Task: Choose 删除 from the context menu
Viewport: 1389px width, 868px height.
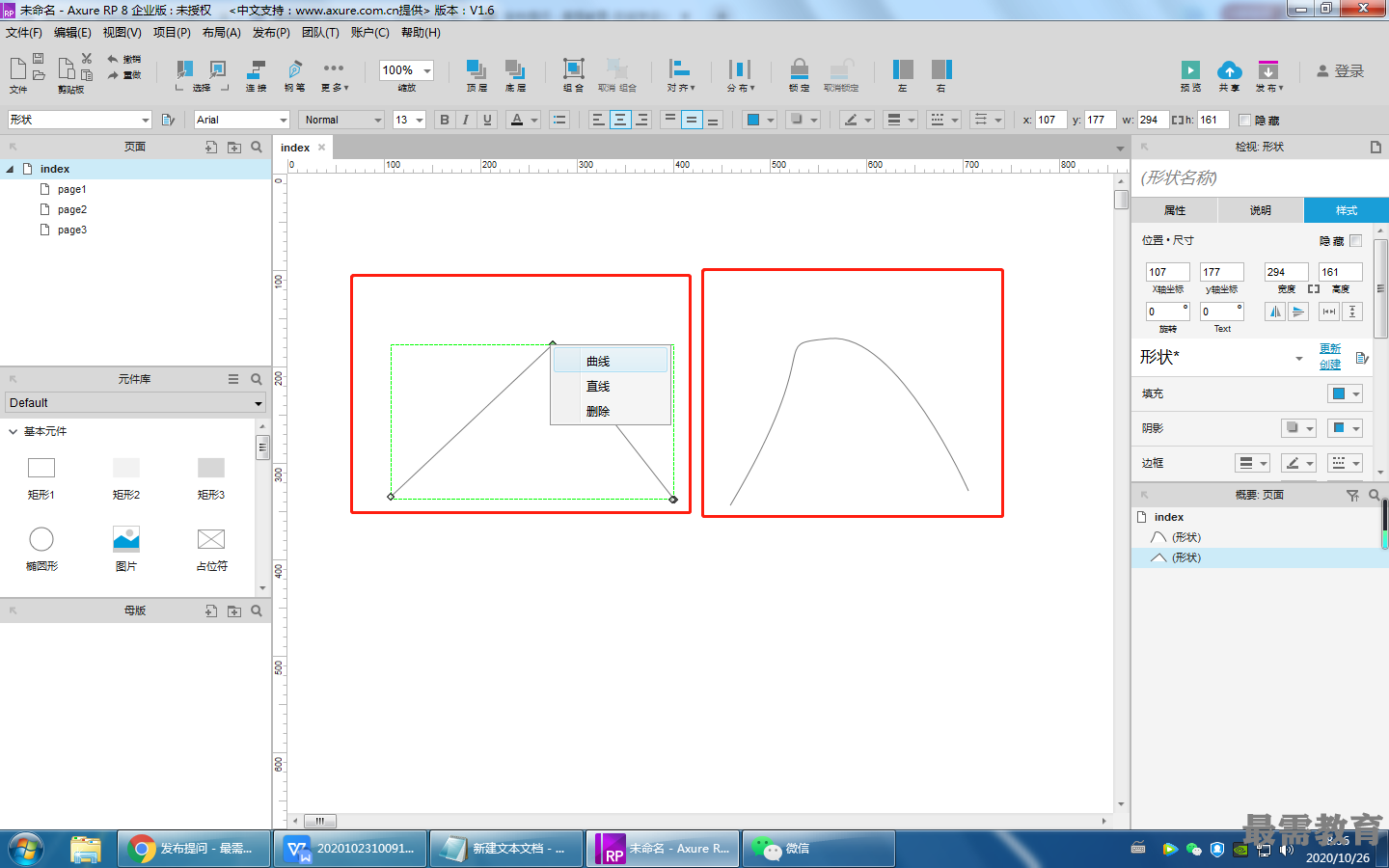Action: coord(611,411)
